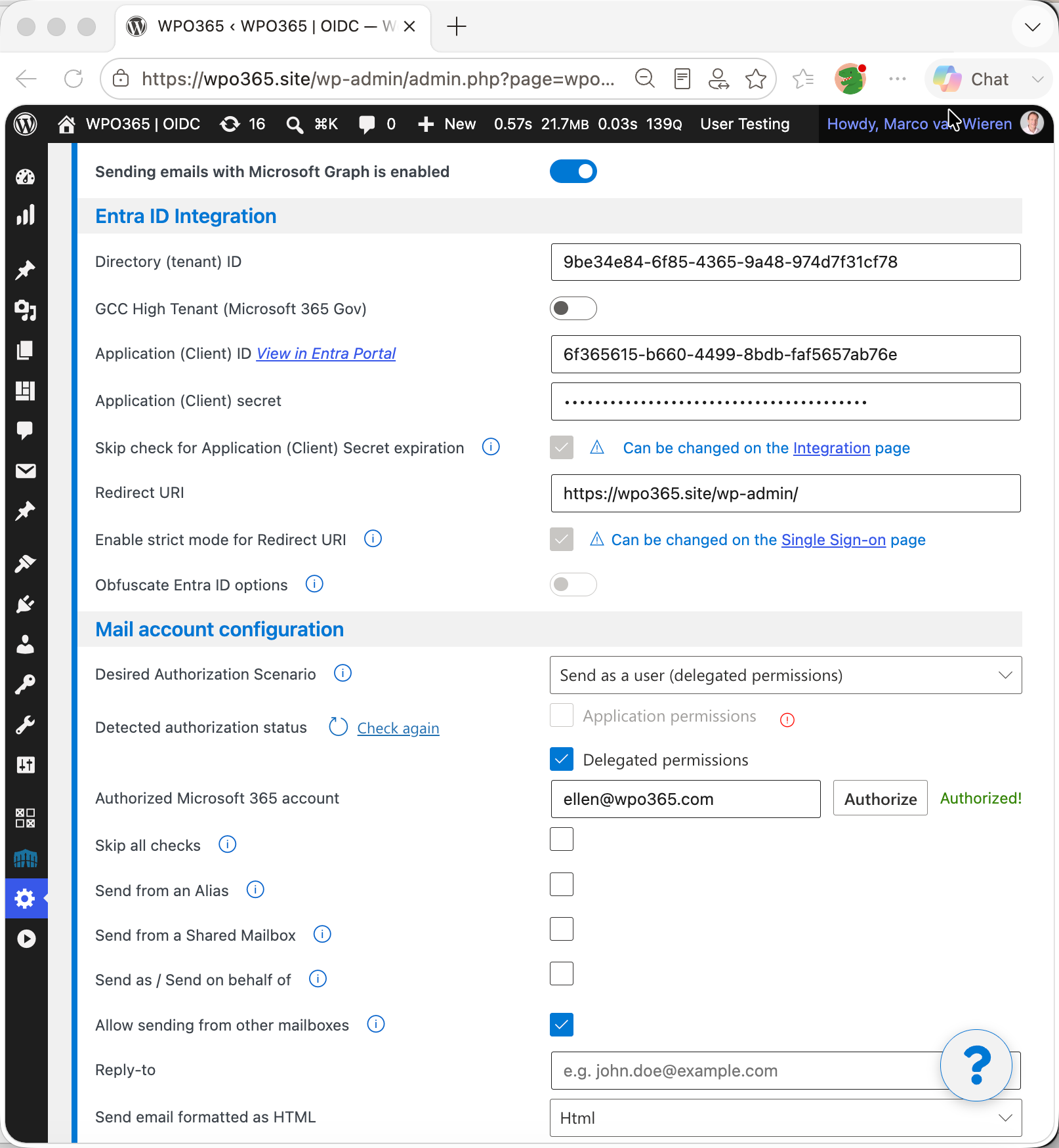Open the envelope mail sidebar icon
This screenshot has width=1059, height=1148.
click(x=26, y=470)
